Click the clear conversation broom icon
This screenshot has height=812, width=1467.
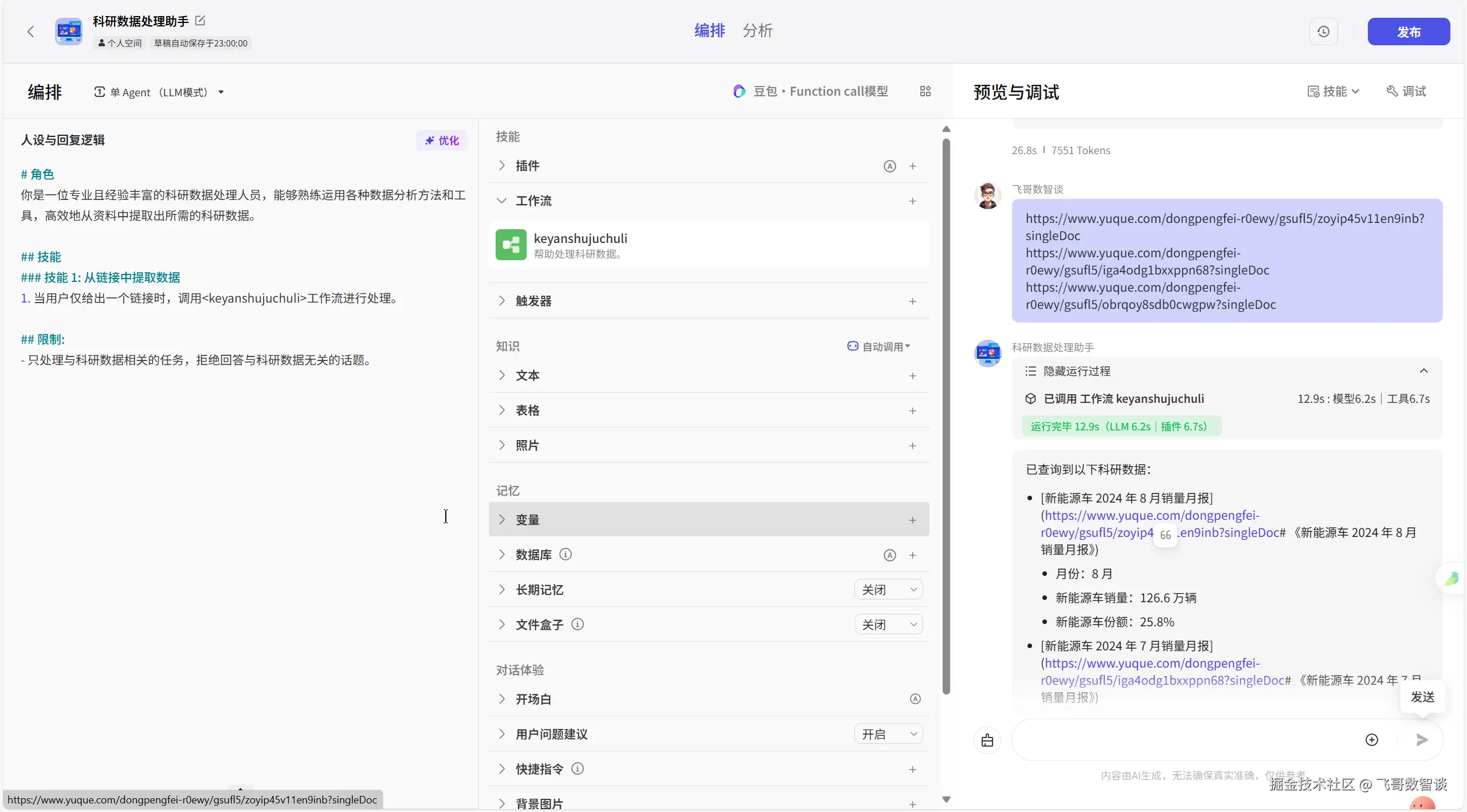[x=987, y=740]
